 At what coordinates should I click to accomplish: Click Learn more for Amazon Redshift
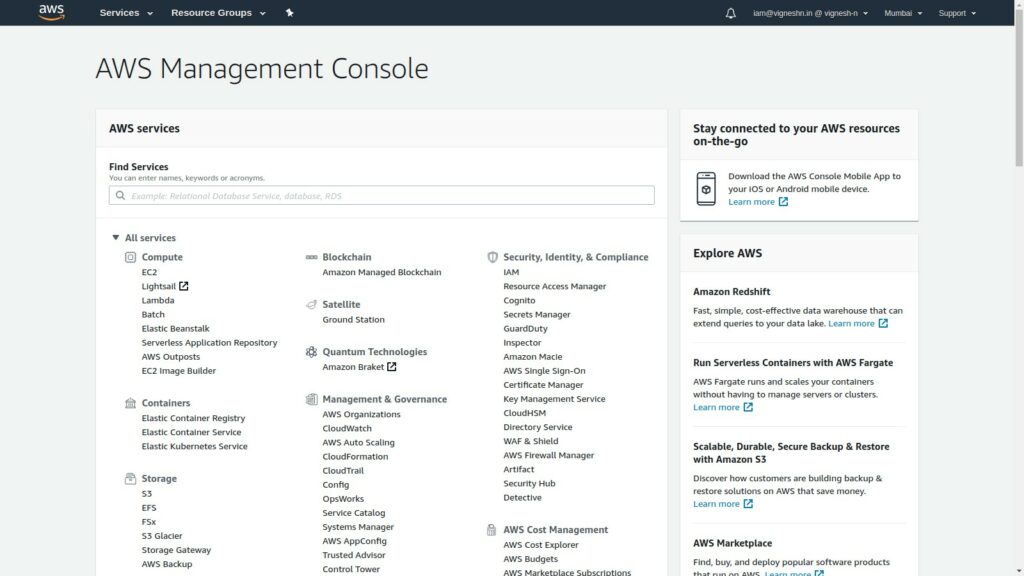pyautogui.click(x=851, y=323)
